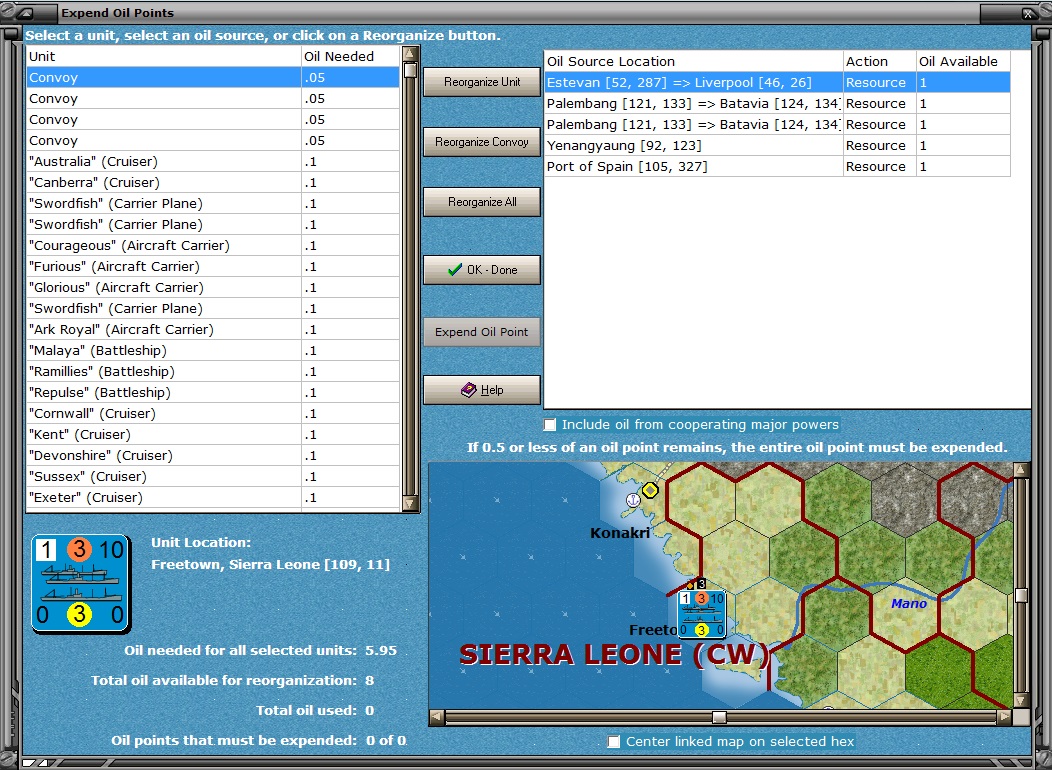Select the Port of Spain oil source
The width and height of the screenshot is (1052, 770).
pyautogui.click(x=778, y=166)
